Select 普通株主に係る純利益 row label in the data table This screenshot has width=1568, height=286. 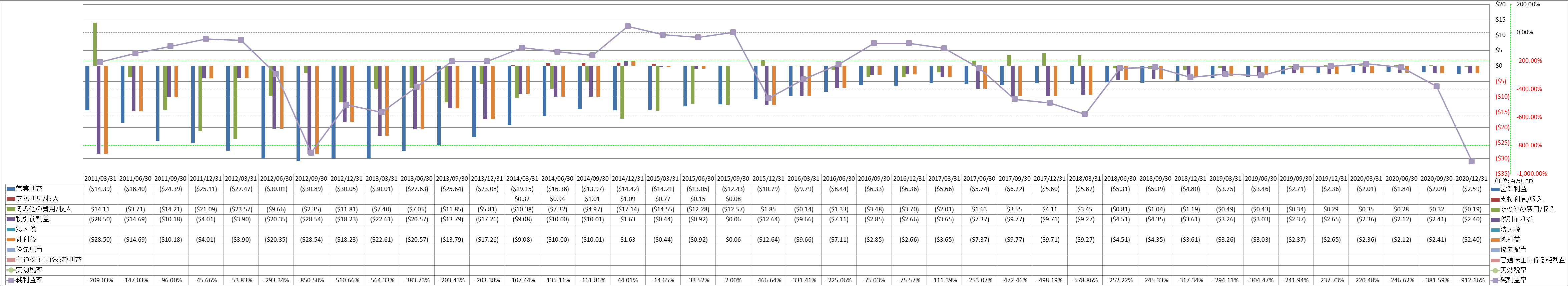pos(49,260)
